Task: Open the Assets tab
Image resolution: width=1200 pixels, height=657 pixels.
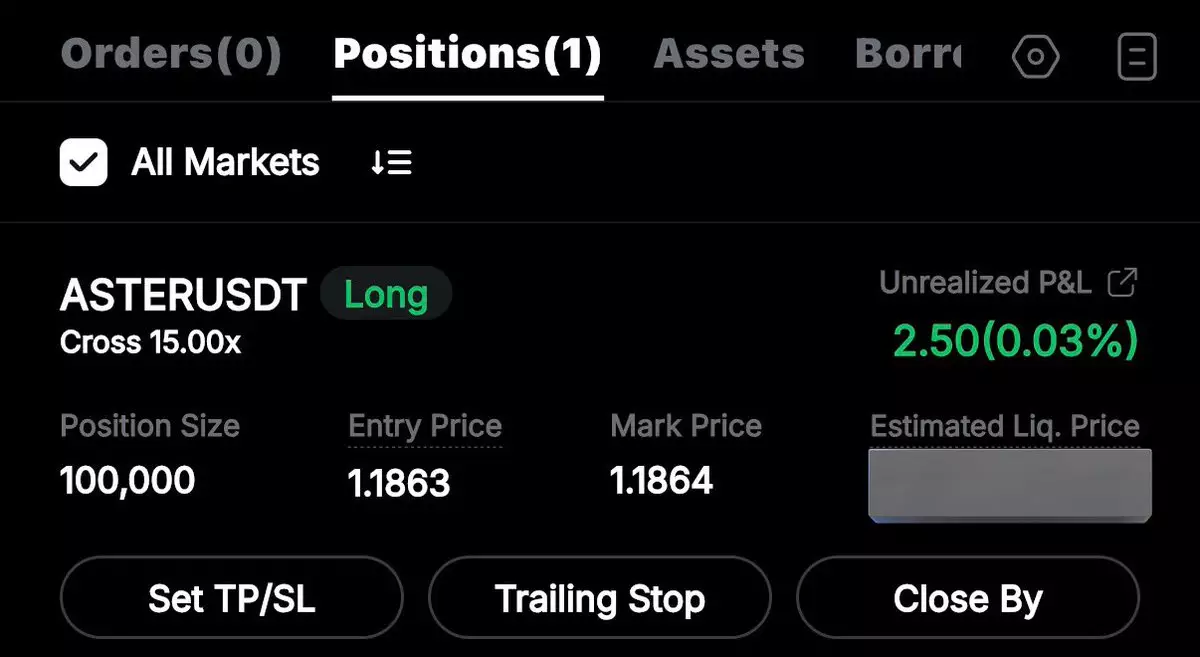Action: pos(729,54)
